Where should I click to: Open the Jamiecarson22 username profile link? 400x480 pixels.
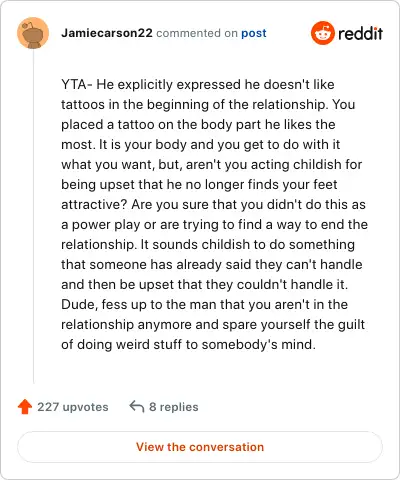[107, 33]
